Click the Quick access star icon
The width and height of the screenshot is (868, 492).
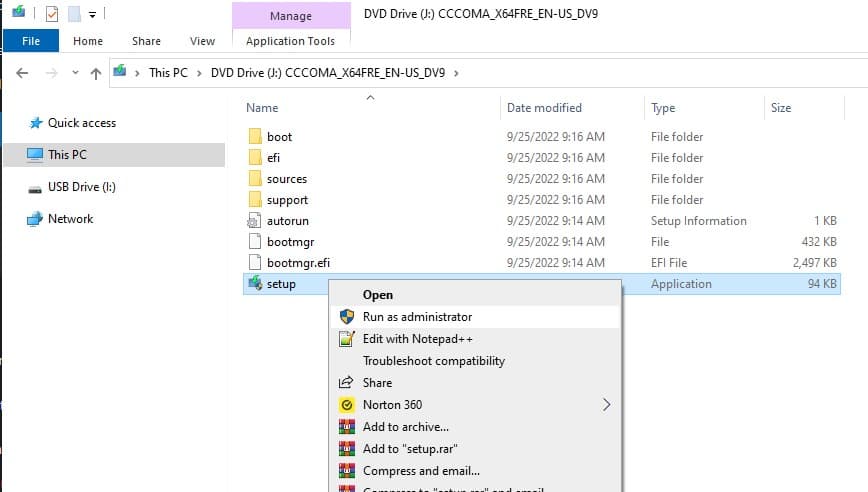(35, 123)
